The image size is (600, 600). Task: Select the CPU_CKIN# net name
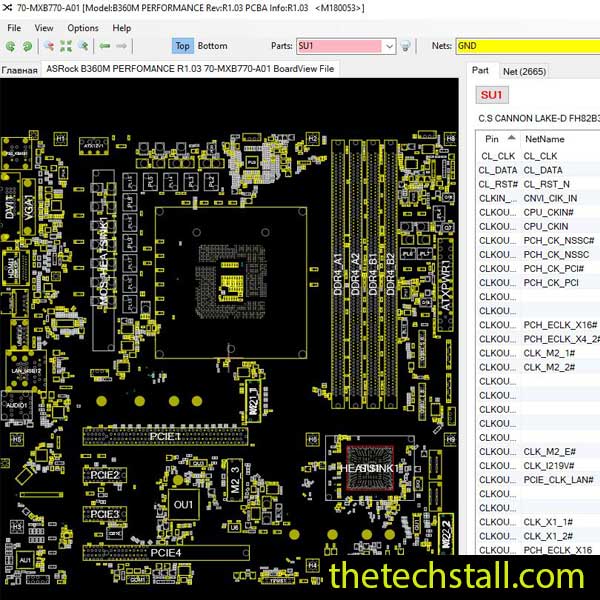click(x=548, y=212)
